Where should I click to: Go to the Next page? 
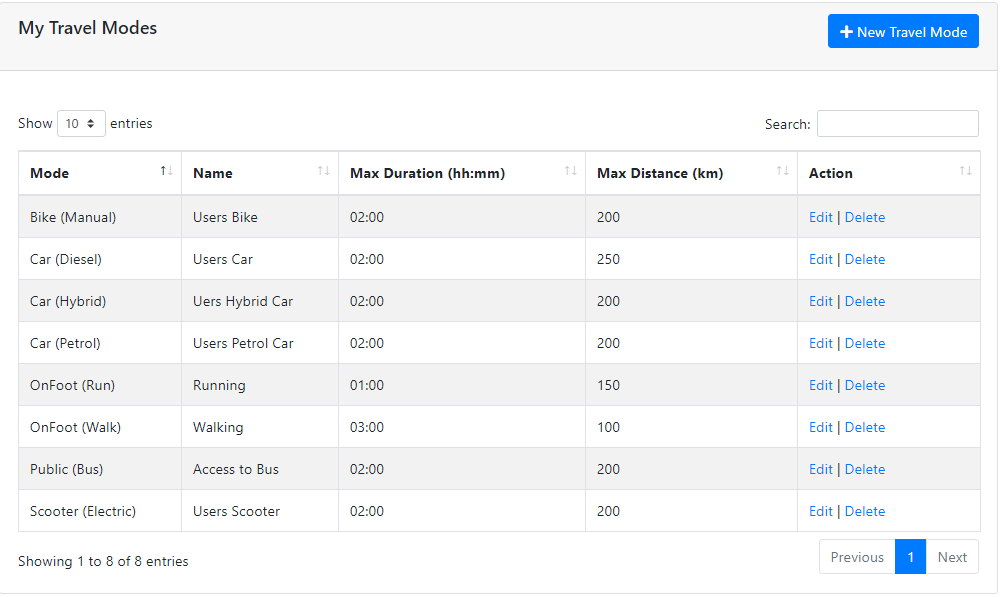(x=952, y=557)
